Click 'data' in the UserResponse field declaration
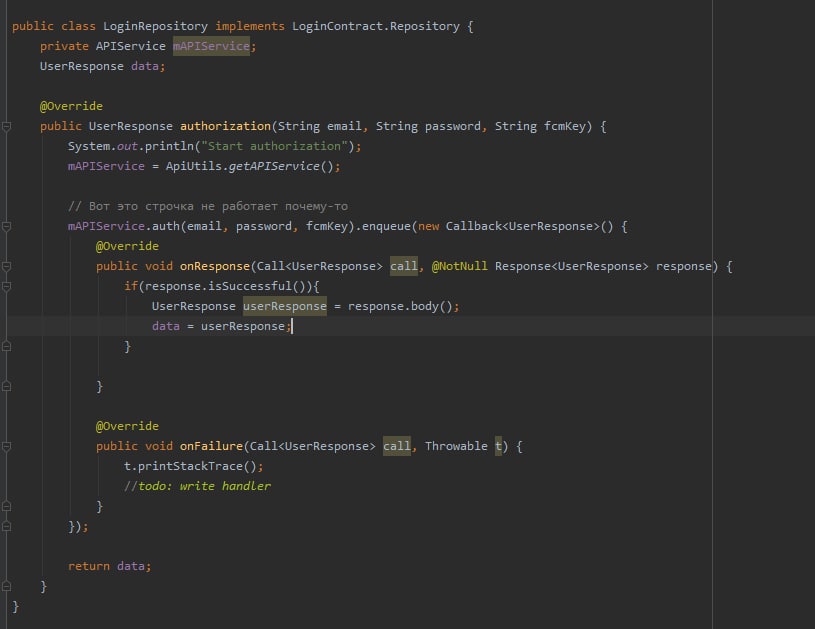The height and width of the screenshot is (629, 815). (144, 66)
